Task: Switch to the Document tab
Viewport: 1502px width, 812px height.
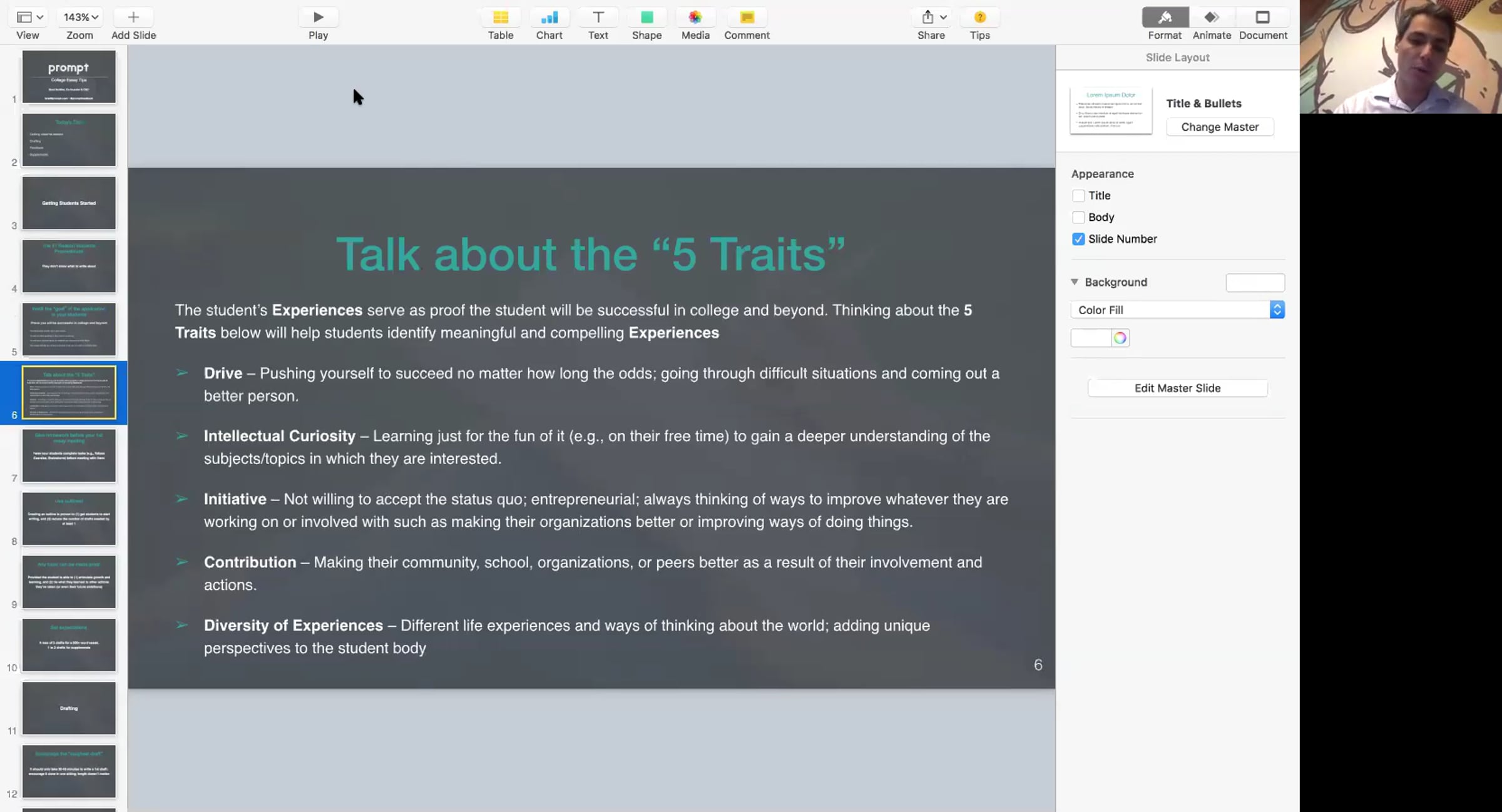Action: (x=1262, y=18)
